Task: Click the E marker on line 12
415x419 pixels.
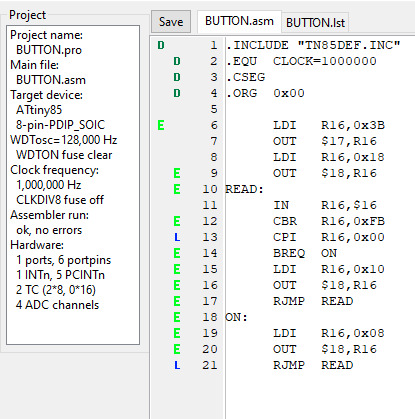Action: click(177, 221)
